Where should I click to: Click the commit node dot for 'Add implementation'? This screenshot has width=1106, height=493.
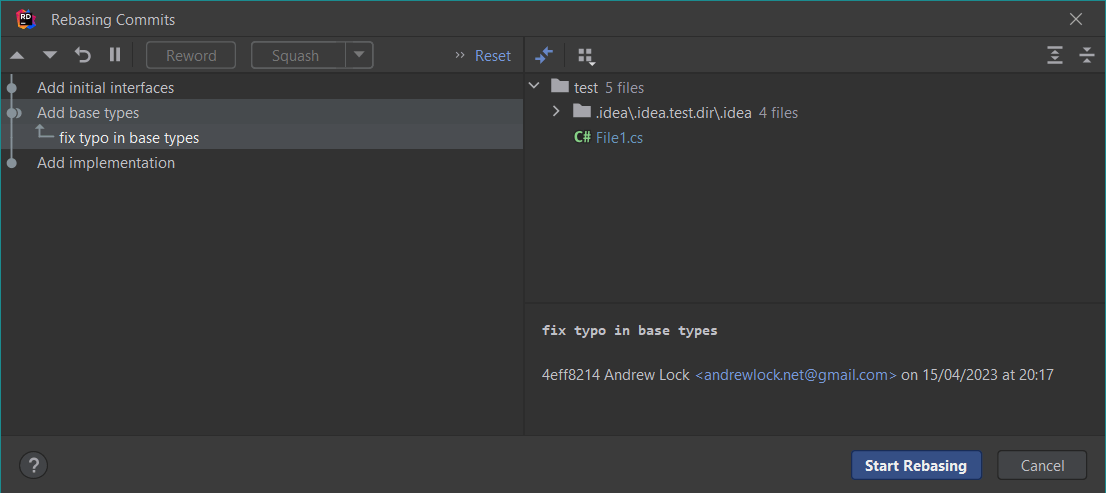[x=11, y=163]
